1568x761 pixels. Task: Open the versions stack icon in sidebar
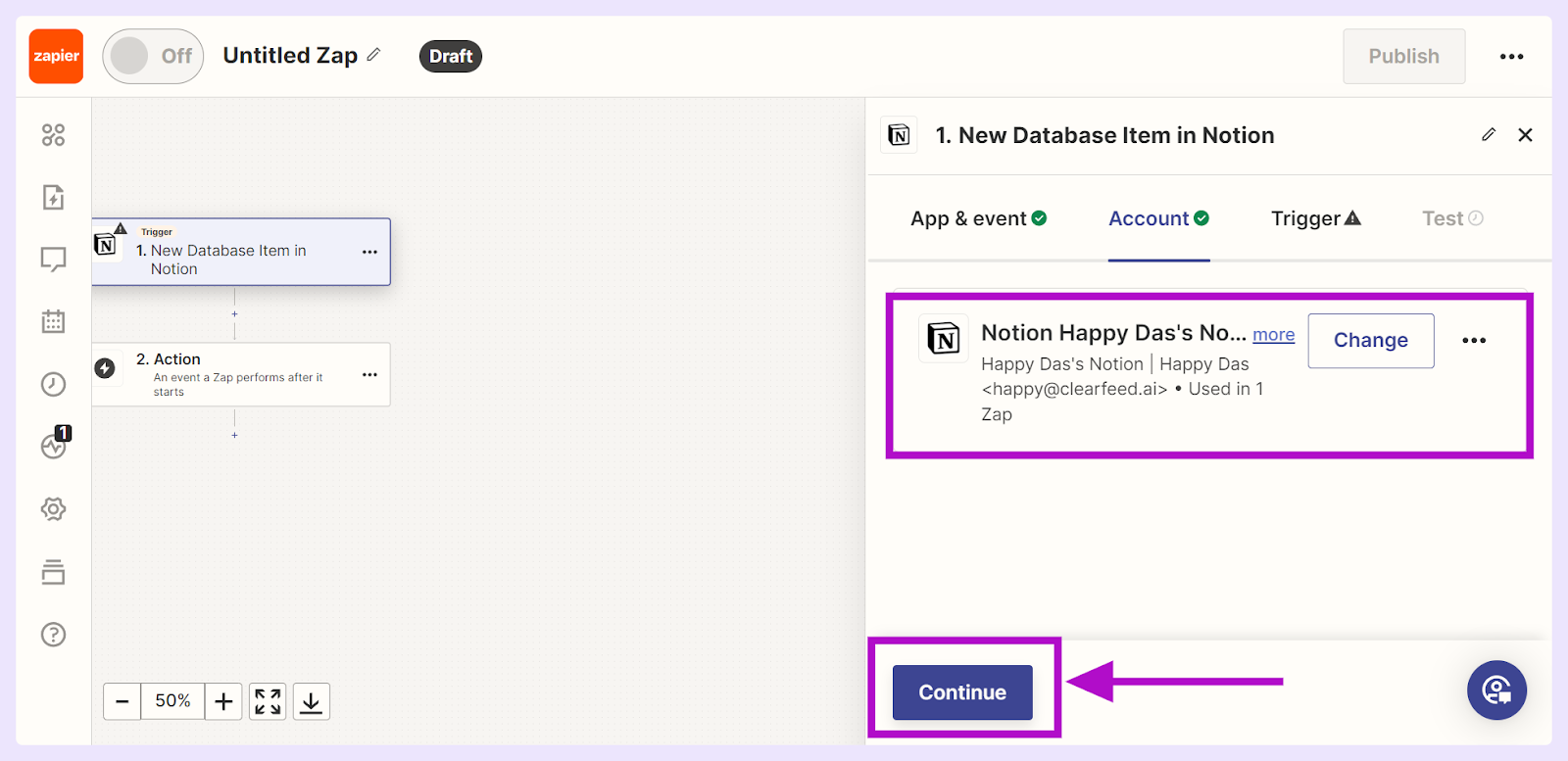coord(53,572)
